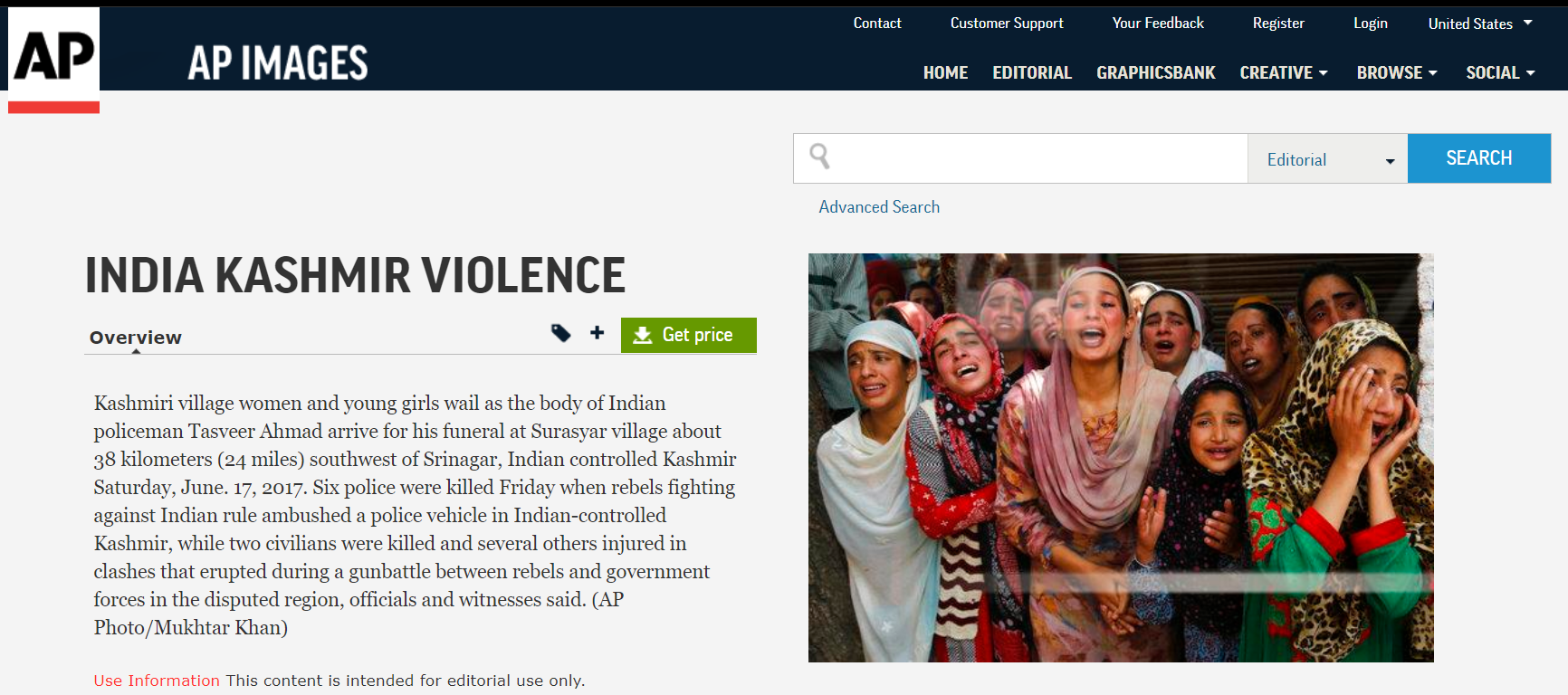
Task: Open the Editorial search category dropdown
Action: (x=1327, y=158)
